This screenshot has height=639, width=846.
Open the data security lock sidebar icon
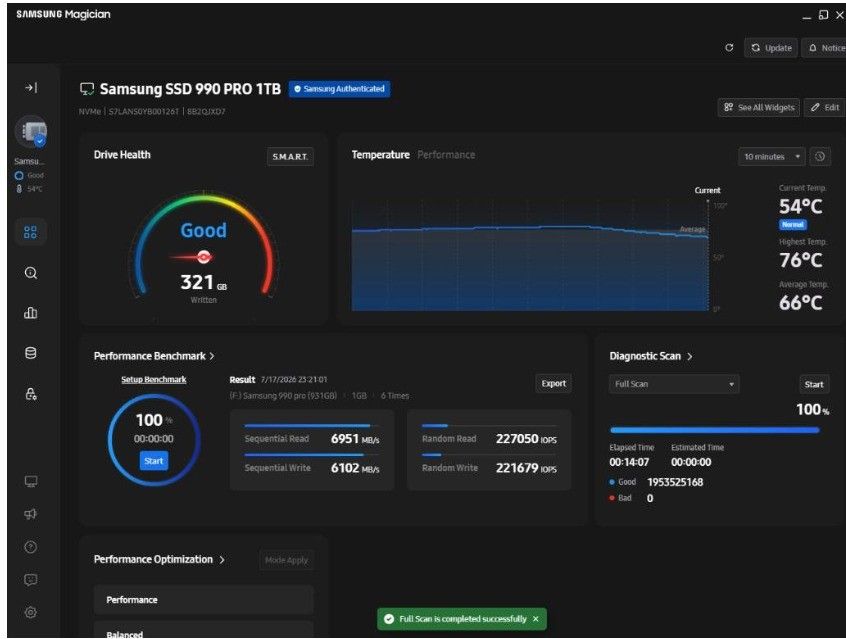(31, 393)
